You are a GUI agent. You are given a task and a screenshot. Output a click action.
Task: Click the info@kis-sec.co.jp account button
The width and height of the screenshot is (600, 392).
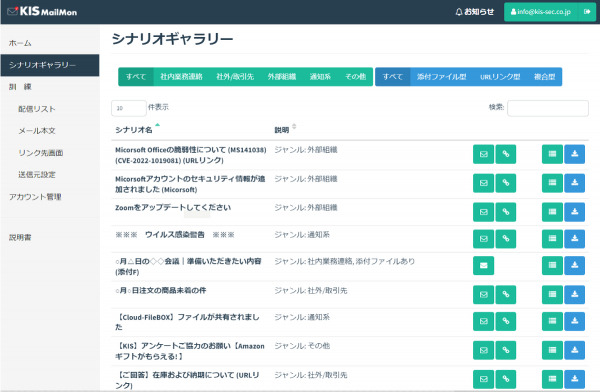point(541,12)
